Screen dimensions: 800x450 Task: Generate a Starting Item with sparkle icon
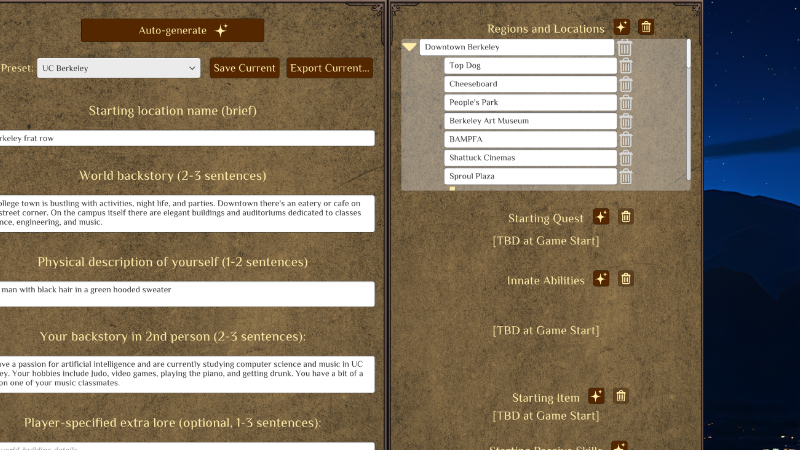click(596, 397)
